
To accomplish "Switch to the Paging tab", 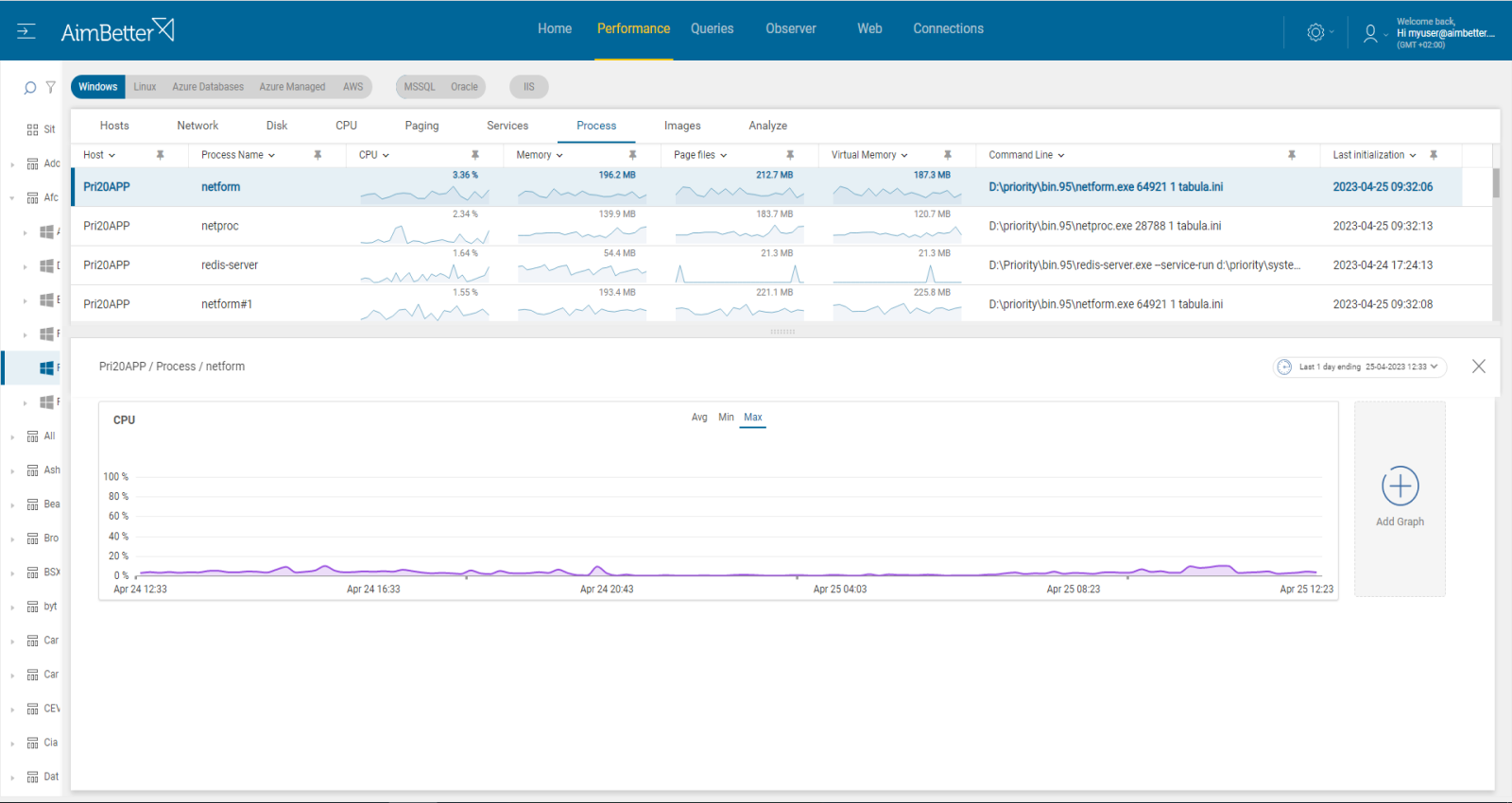I will tap(421, 126).
